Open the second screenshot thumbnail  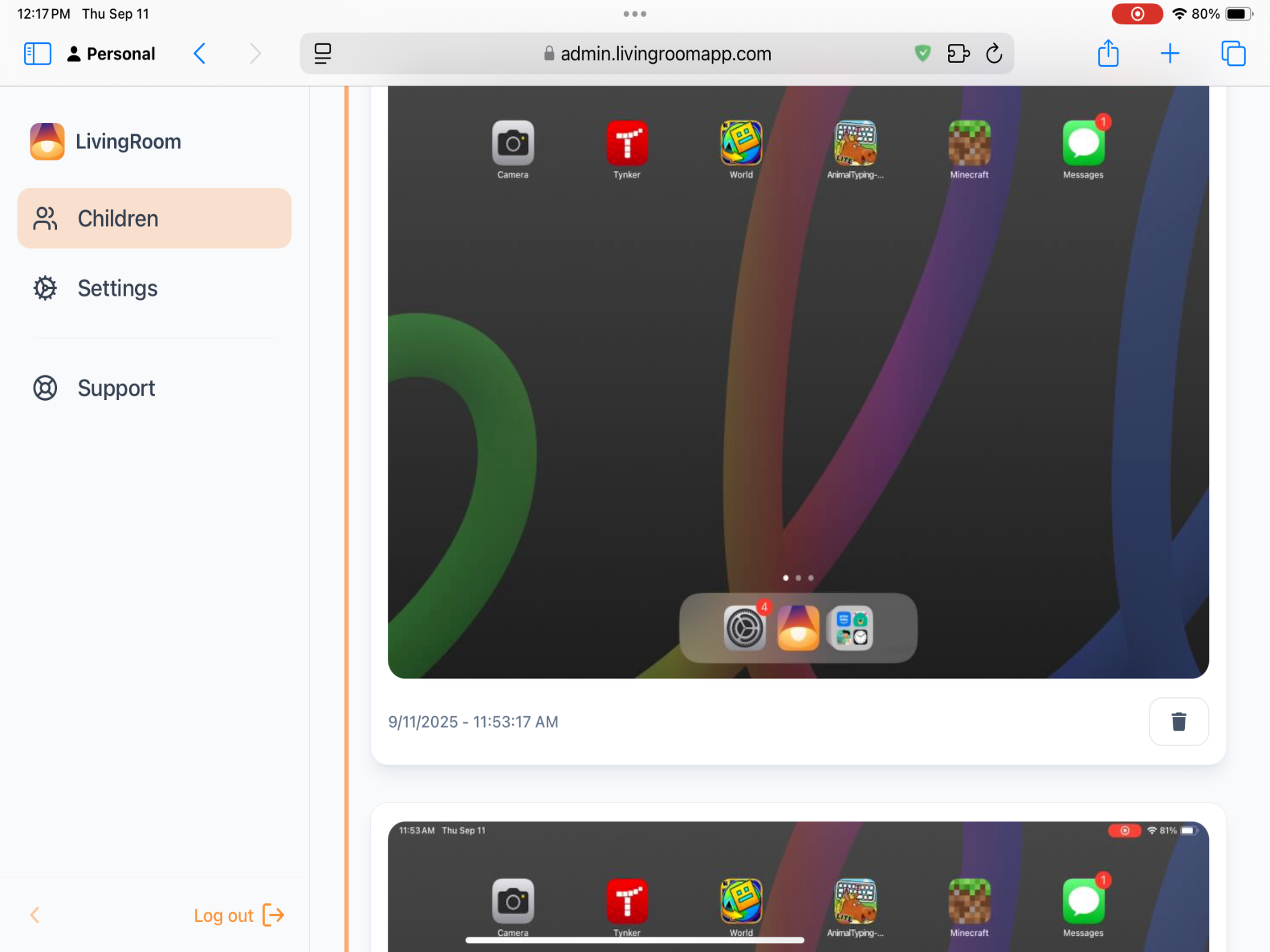(x=798, y=886)
